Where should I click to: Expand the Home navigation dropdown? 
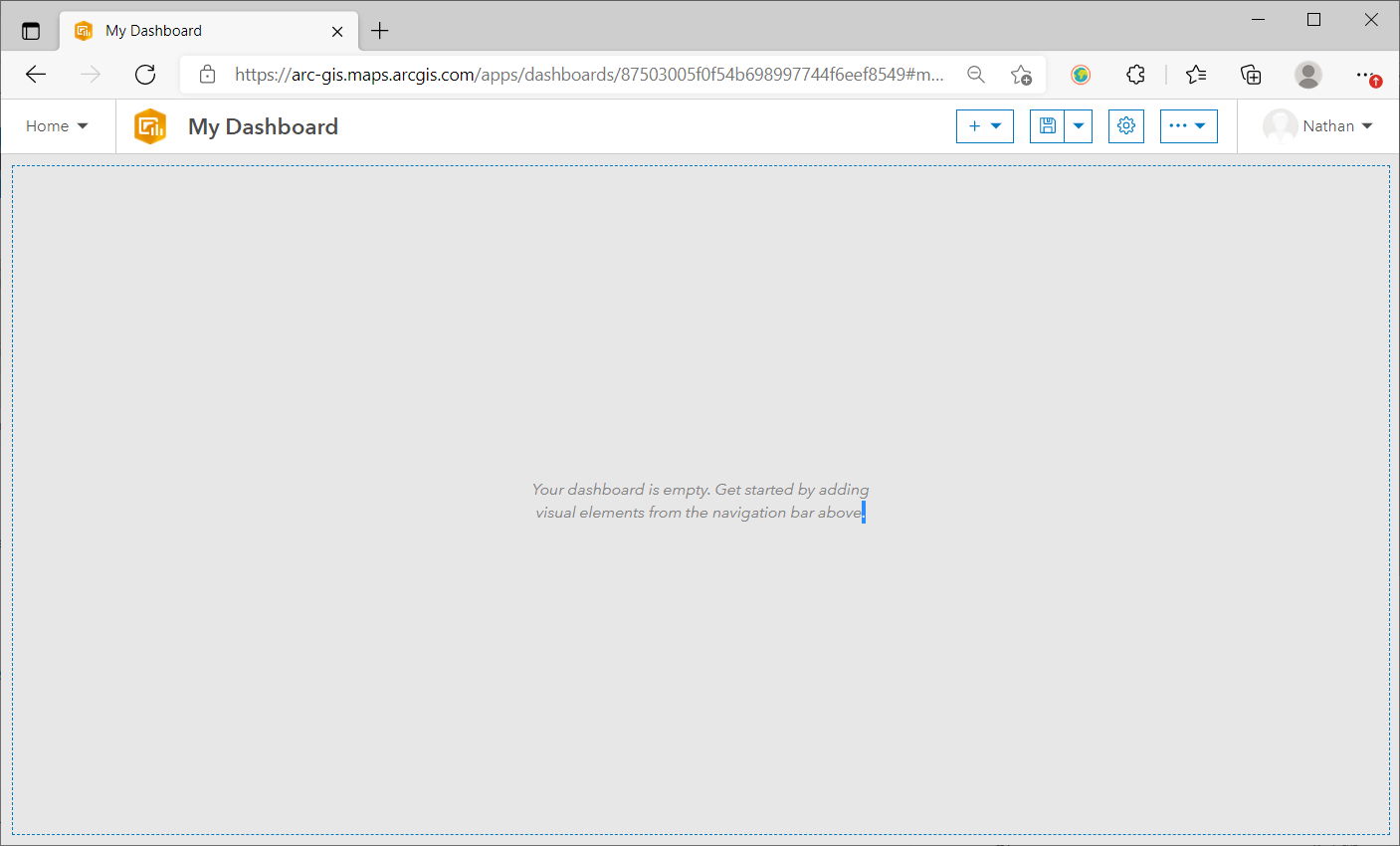(x=57, y=125)
